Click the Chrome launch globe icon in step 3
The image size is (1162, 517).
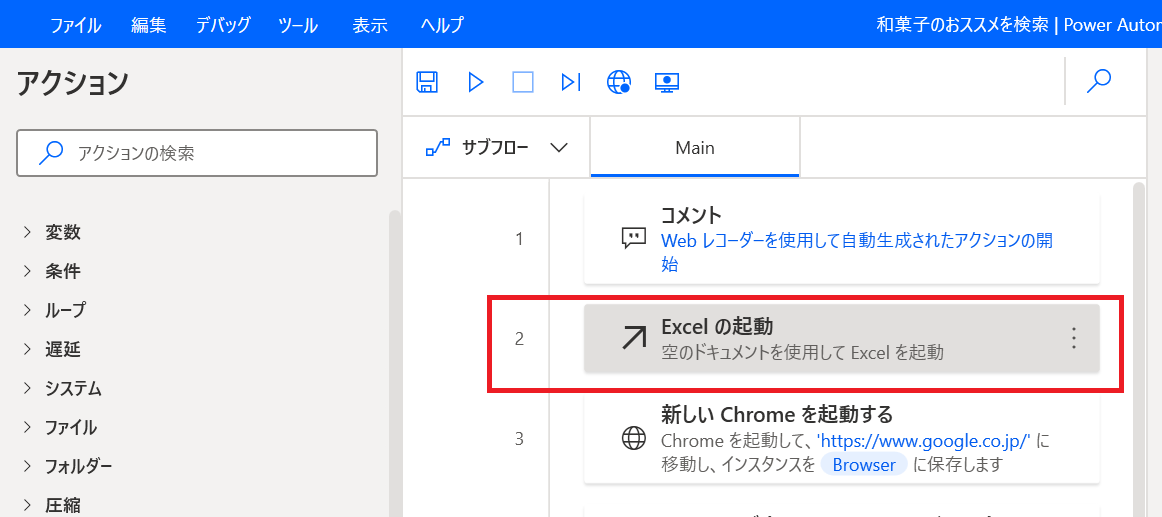[x=634, y=438]
